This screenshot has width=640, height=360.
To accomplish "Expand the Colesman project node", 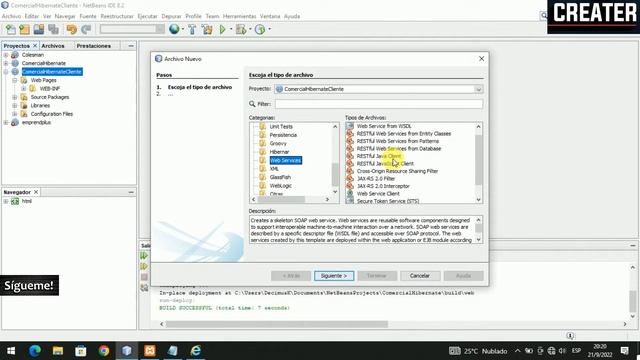I will pos(6,55).
